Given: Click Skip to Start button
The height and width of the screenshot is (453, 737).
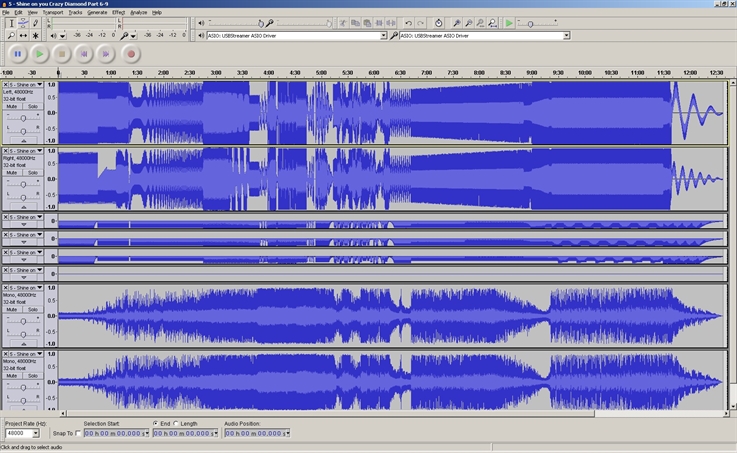Looking at the screenshot, I should pos(84,54).
